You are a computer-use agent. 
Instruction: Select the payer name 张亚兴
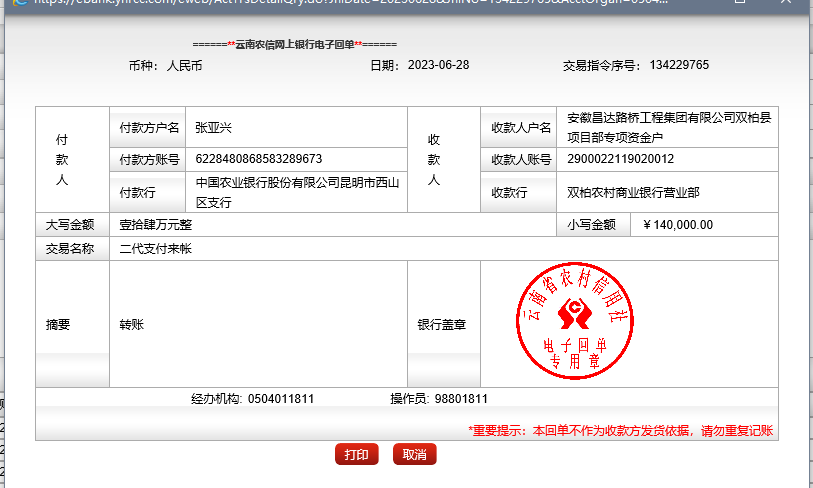(x=213, y=128)
